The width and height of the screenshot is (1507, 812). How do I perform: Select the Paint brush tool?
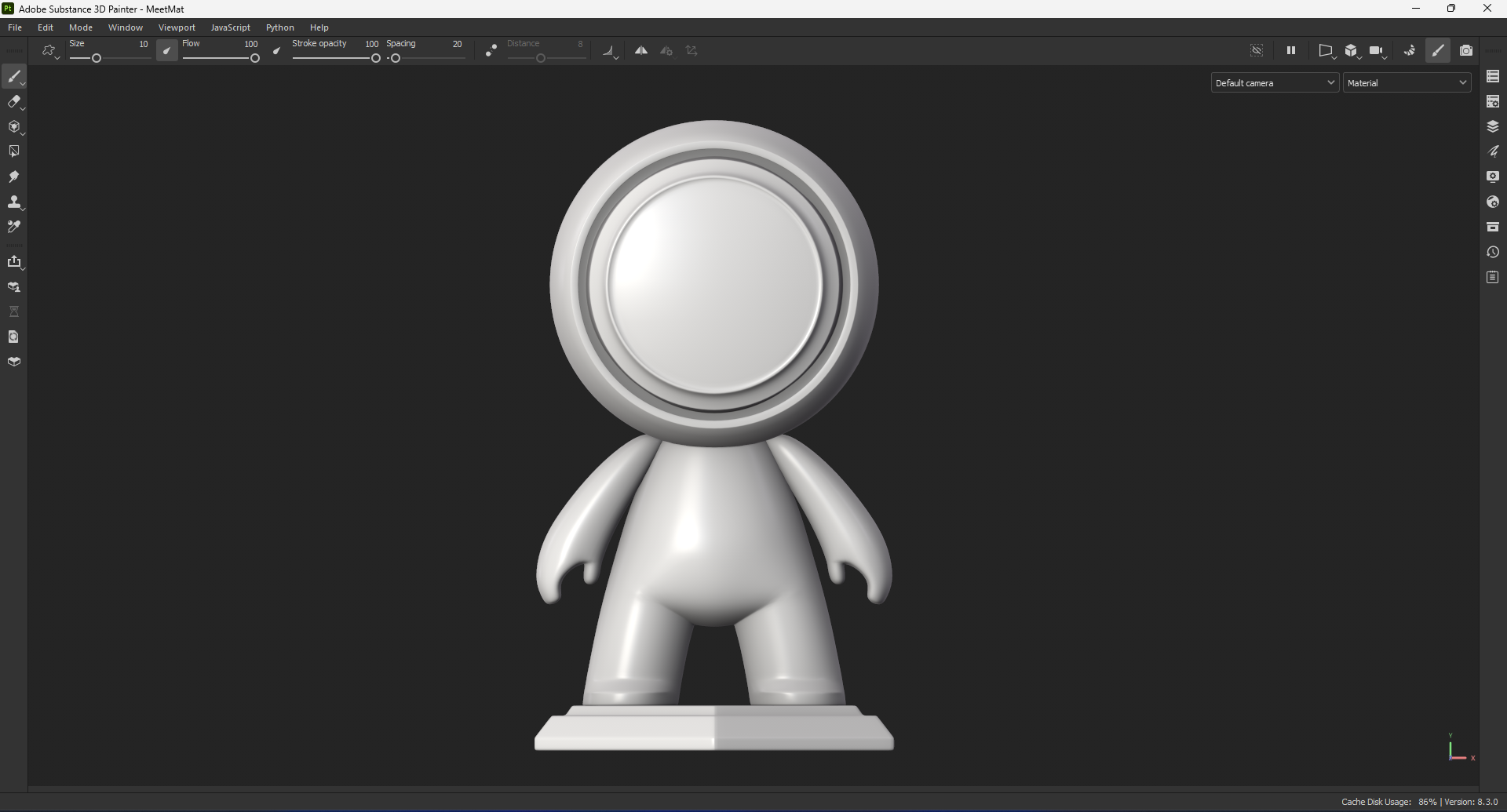tap(15, 76)
